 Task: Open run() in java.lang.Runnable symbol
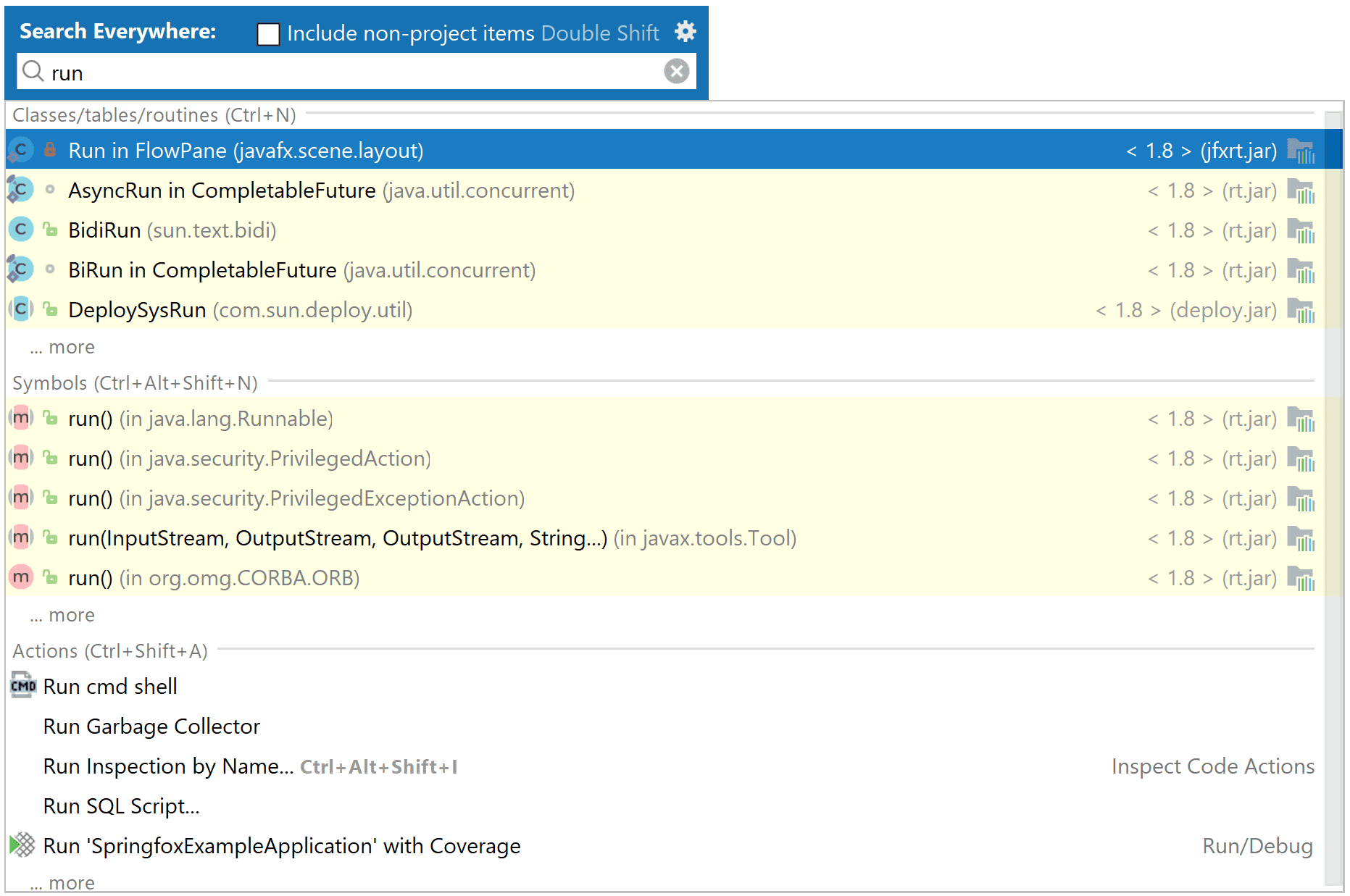click(200, 419)
